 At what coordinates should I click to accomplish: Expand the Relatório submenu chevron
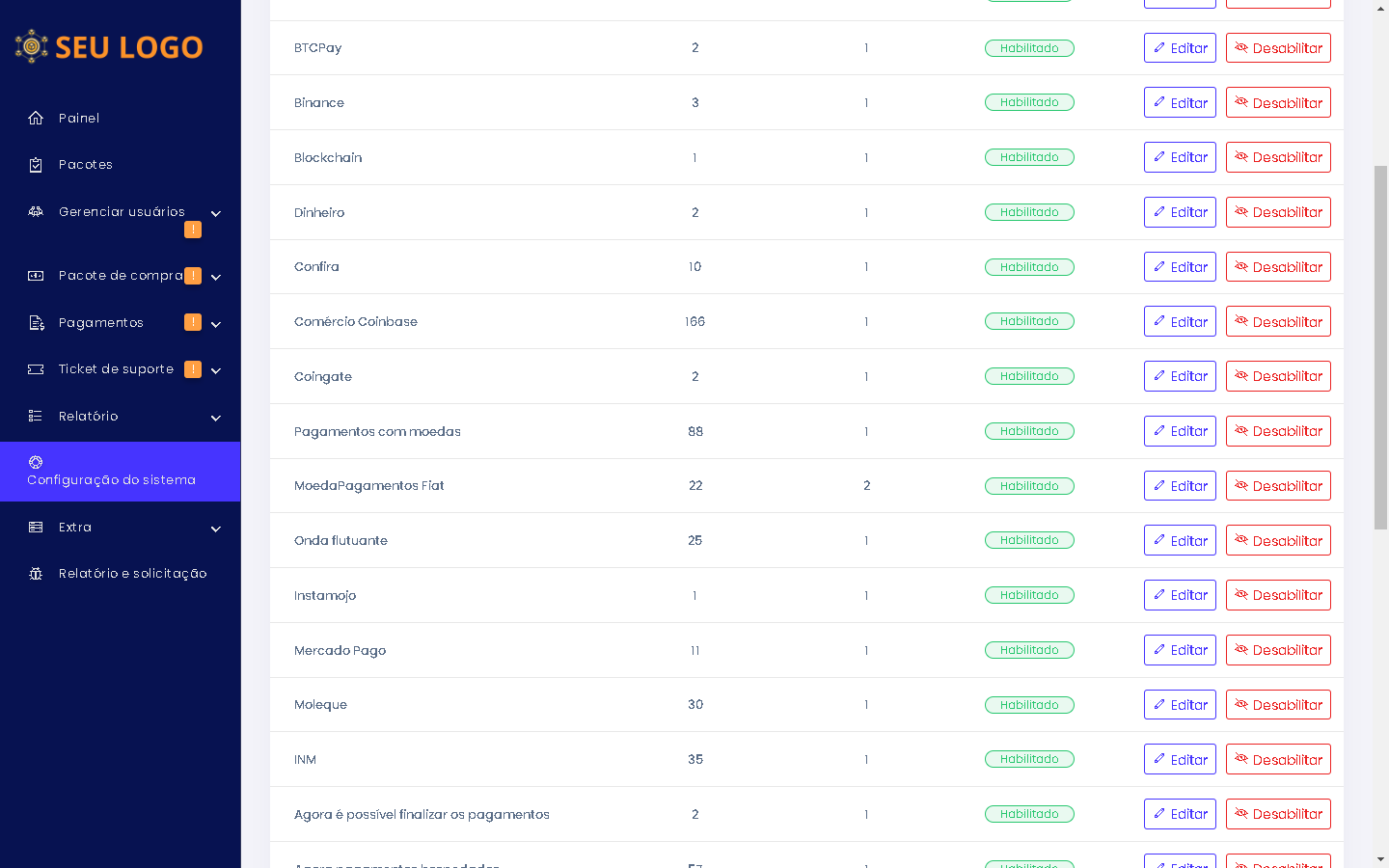click(x=216, y=418)
